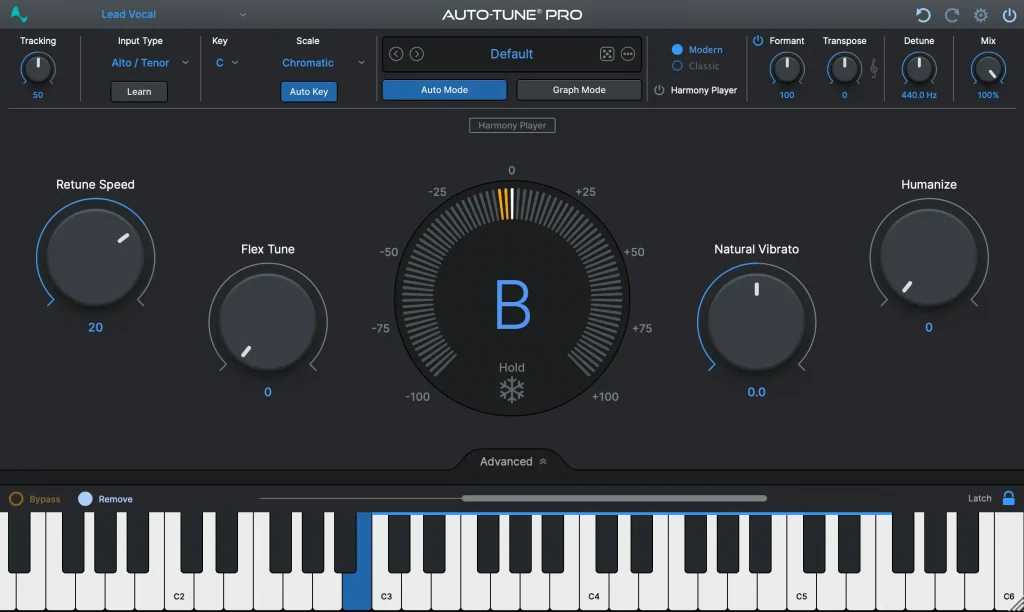Viewport: 1024px width, 612px height.
Task: Switch to Graph Mode
Action: point(578,89)
